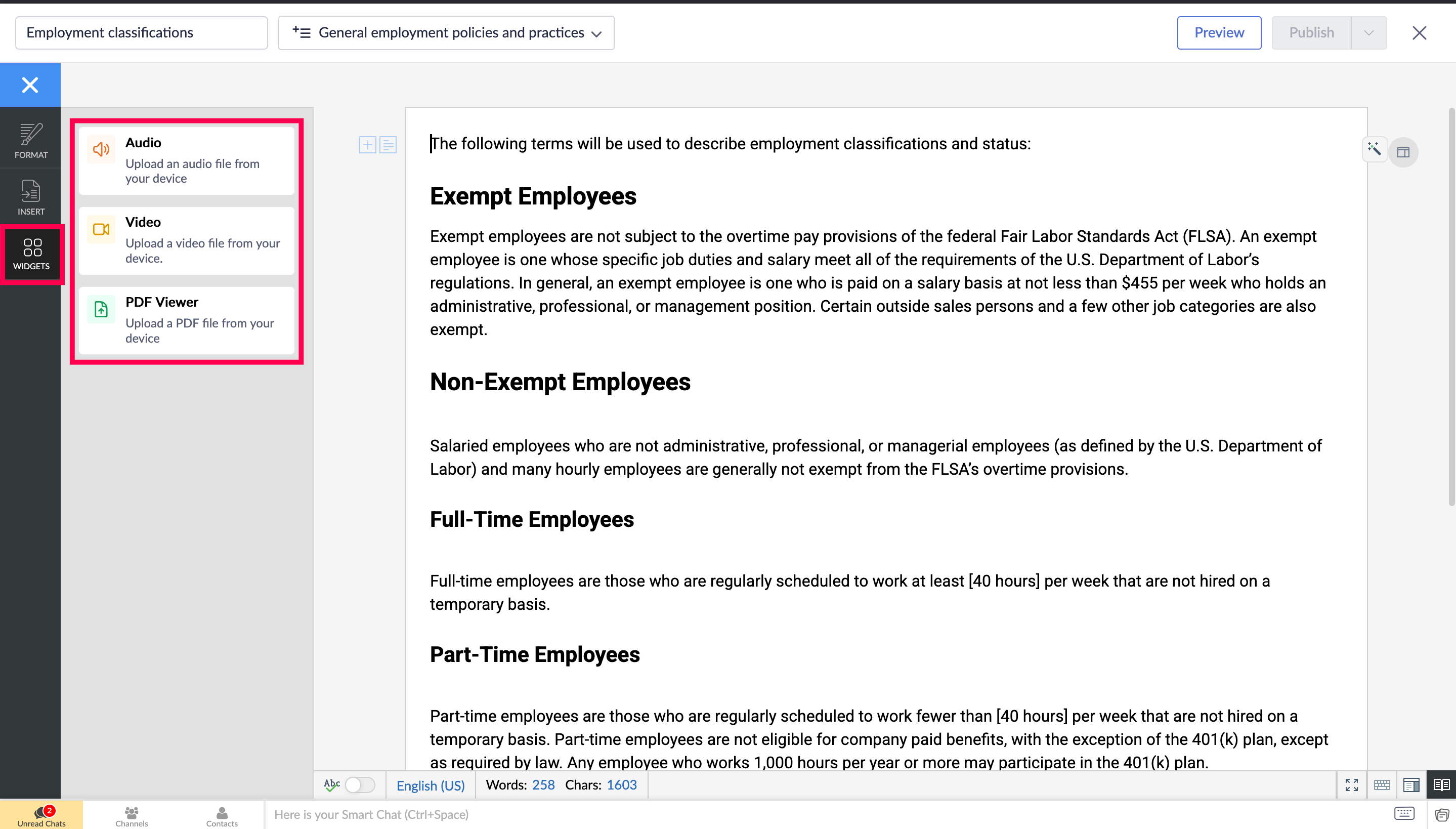This screenshot has height=829, width=1456.
Task: Open the Format panel in sidebar
Action: click(x=31, y=141)
